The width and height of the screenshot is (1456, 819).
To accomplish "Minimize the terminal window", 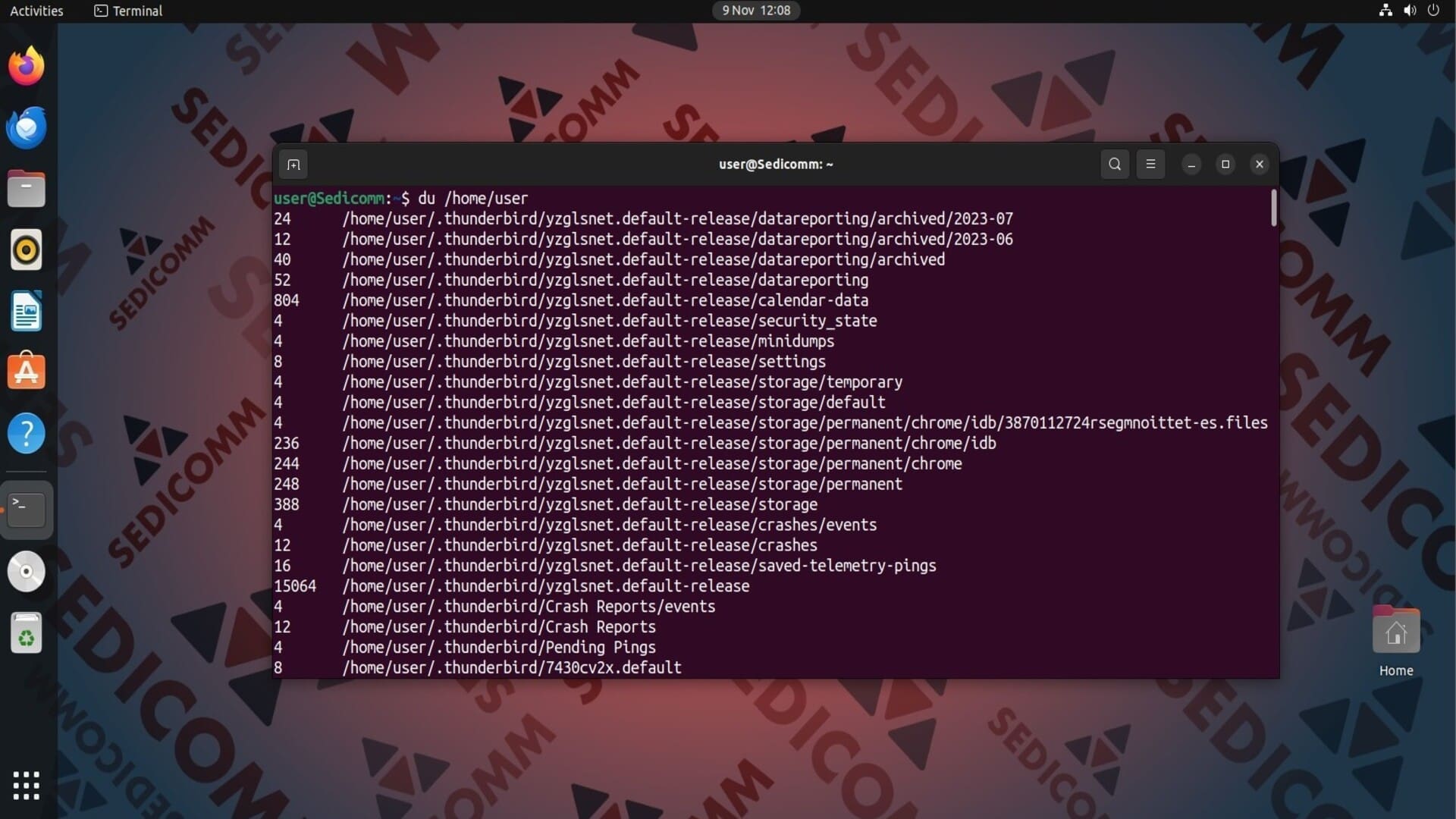I will [1191, 165].
